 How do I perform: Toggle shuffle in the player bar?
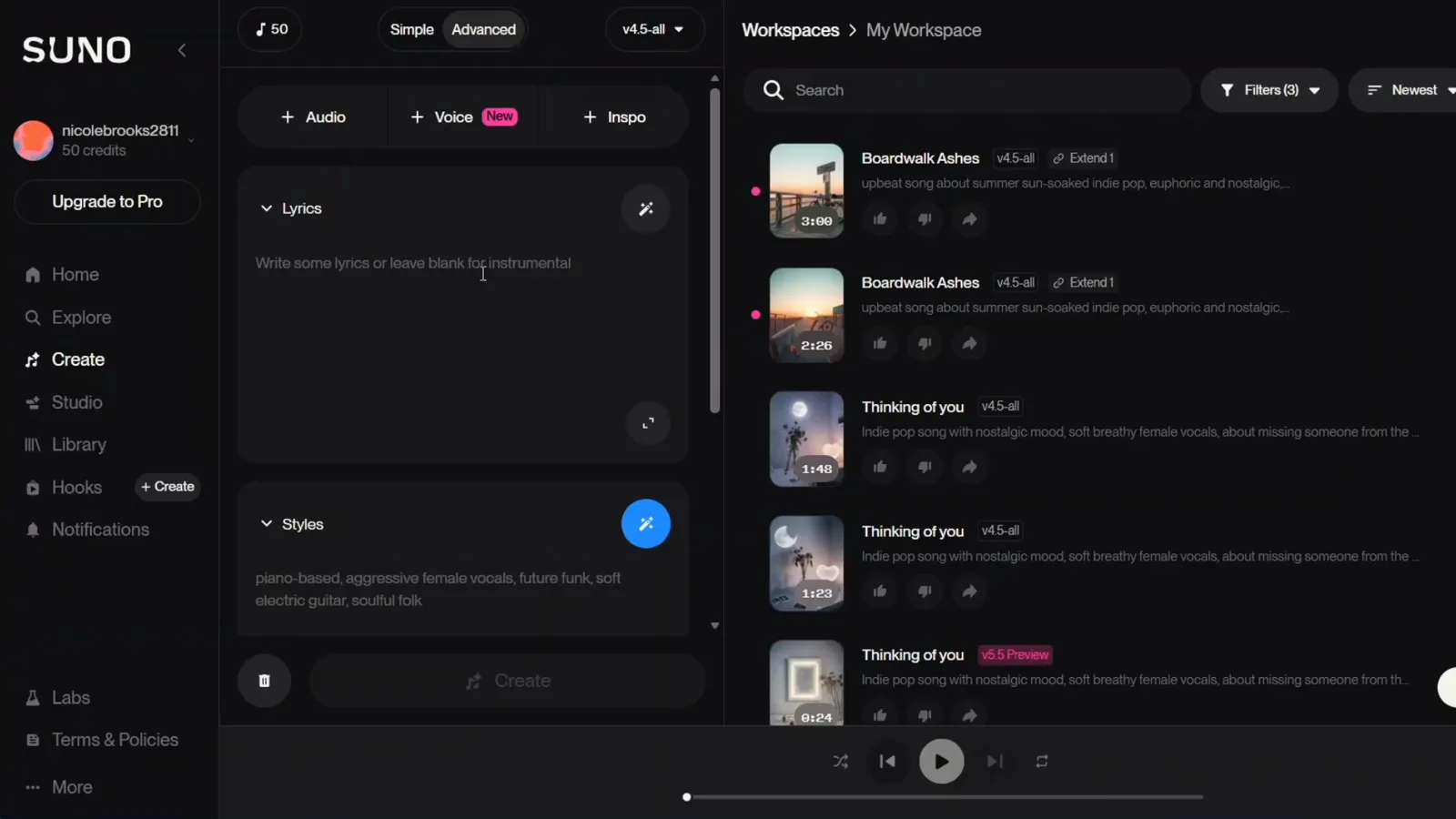click(x=841, y=762)
